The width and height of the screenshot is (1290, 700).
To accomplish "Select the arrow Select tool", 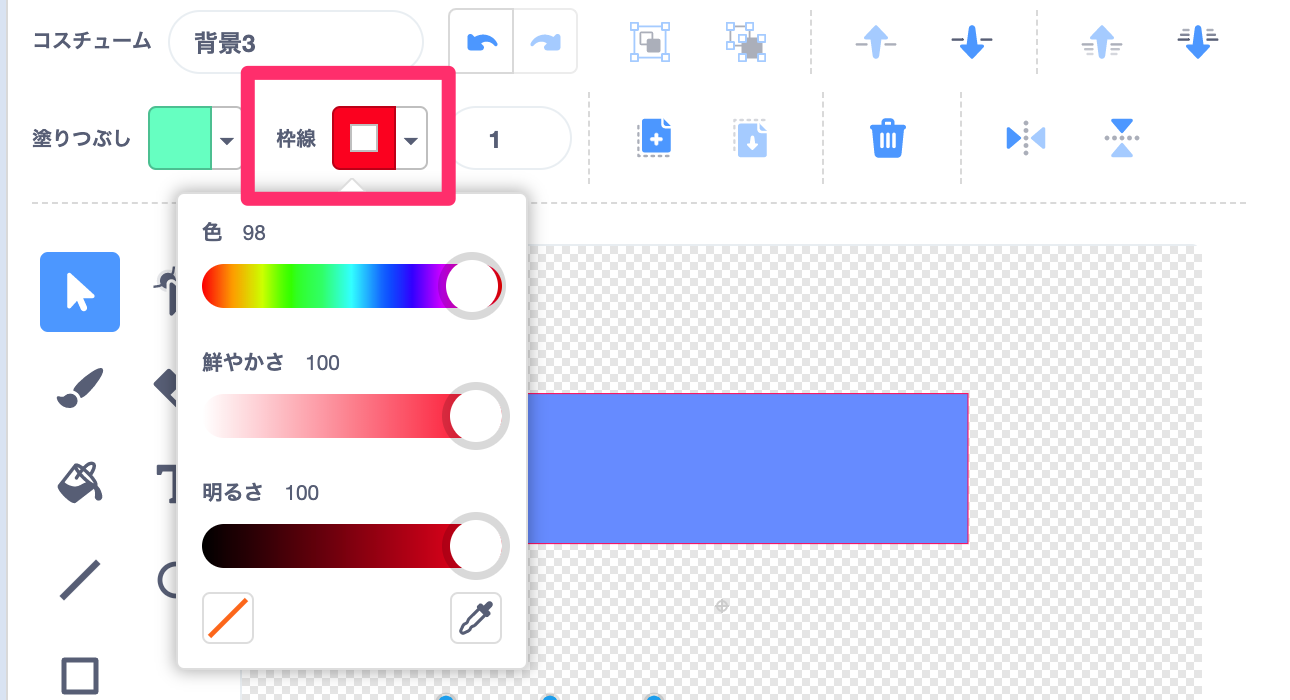I will pos(80,292).
